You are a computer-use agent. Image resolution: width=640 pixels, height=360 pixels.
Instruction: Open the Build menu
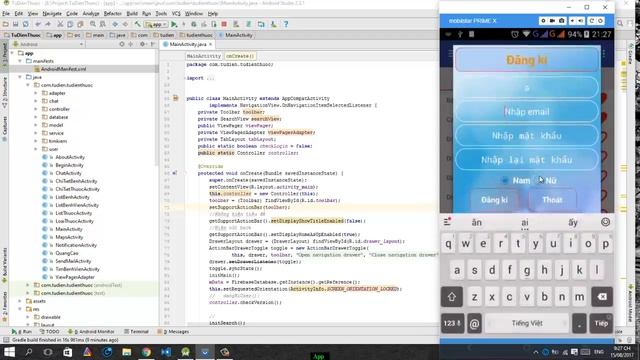[132, 13]
